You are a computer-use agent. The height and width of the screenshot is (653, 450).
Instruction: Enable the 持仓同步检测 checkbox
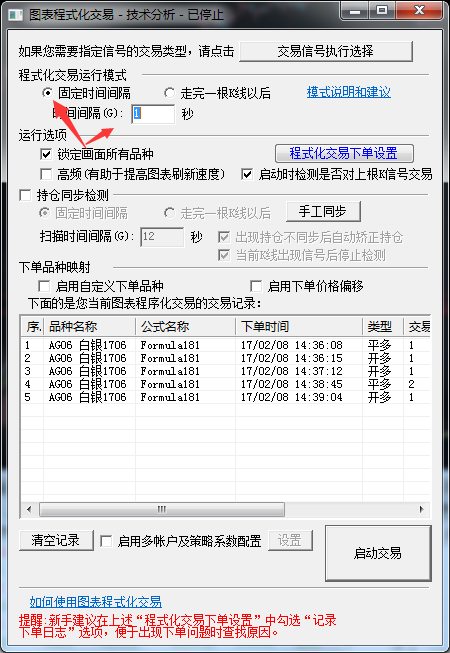25,194
